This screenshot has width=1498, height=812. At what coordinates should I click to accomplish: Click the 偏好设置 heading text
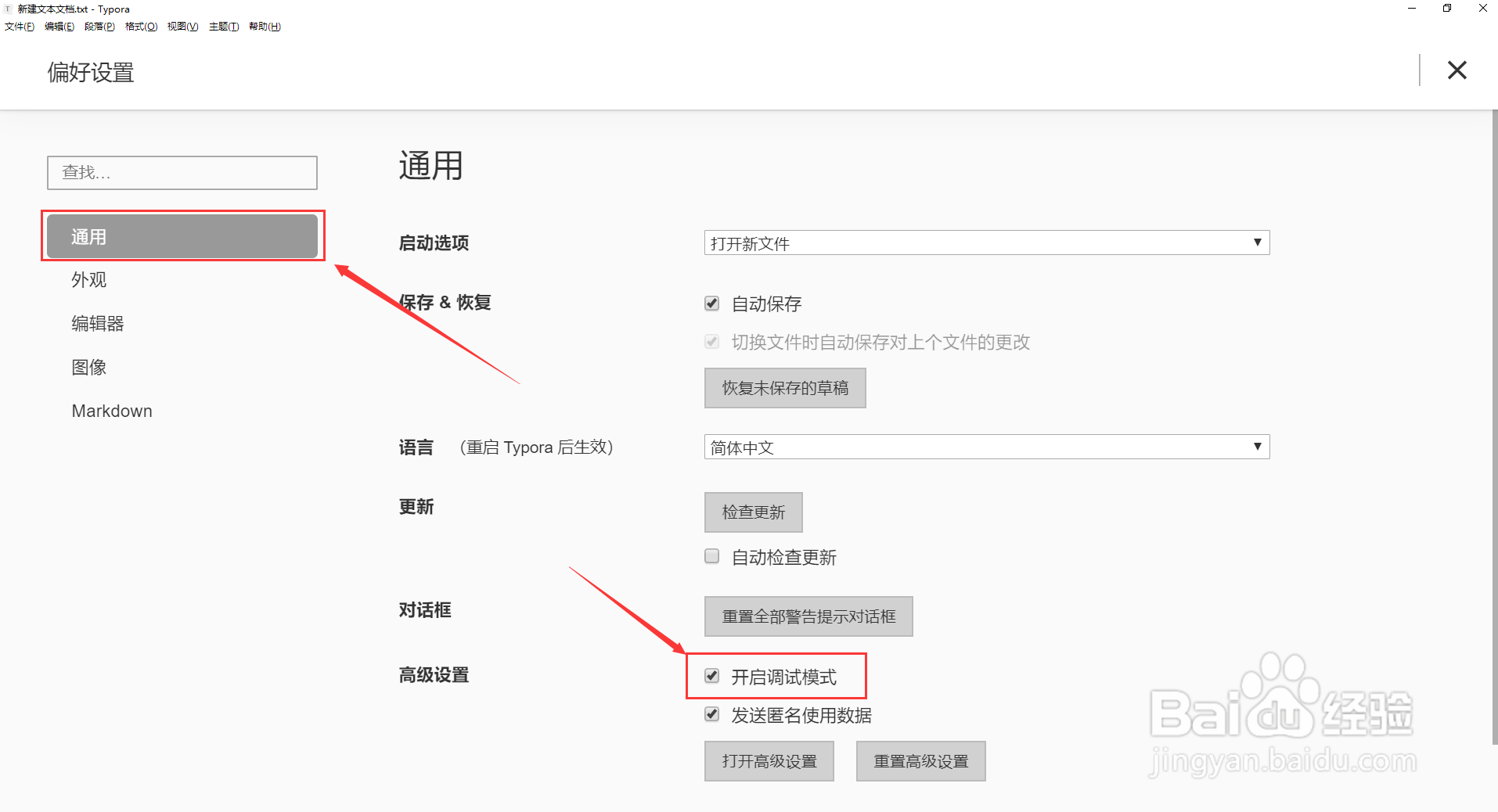tap(91, 72)
